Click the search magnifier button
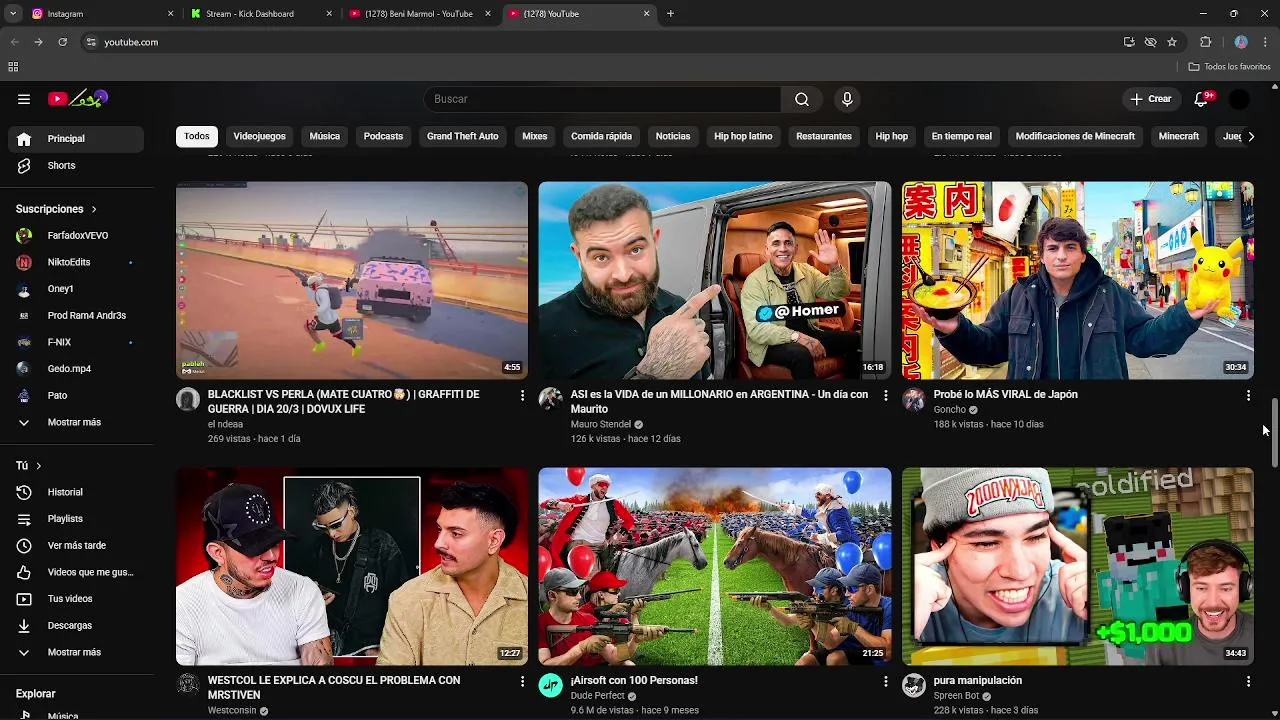1280x720 pixels. (802, 99)
